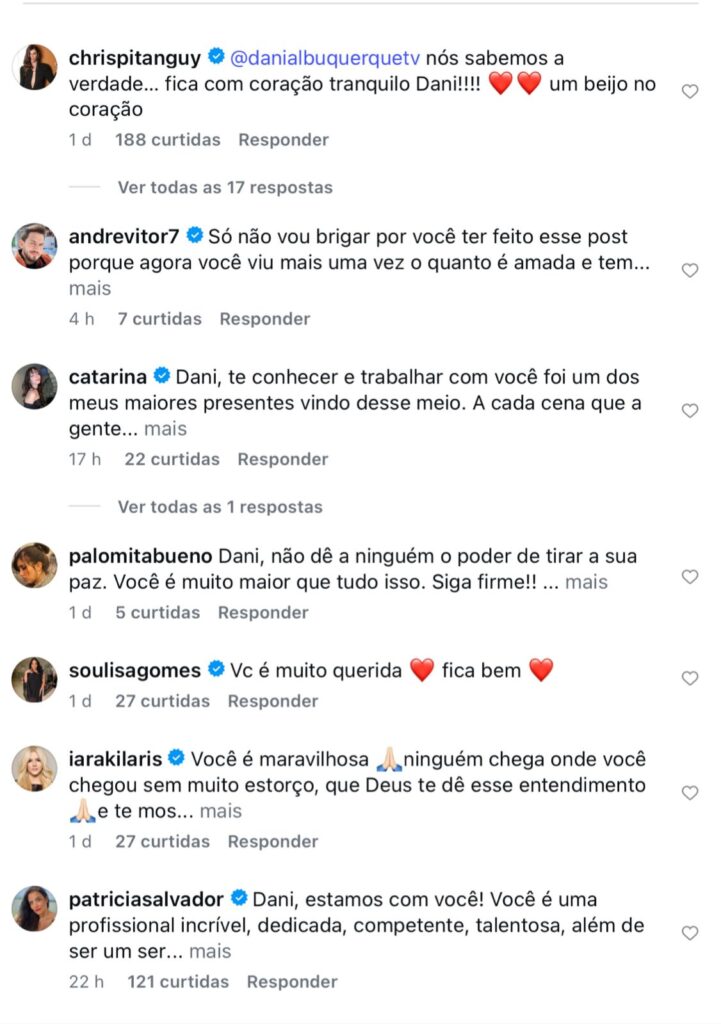Viewport: 721px width, 1024px height.
Task: Show more of patriciasalvador's comment via 'mais'
Action: 210,951
